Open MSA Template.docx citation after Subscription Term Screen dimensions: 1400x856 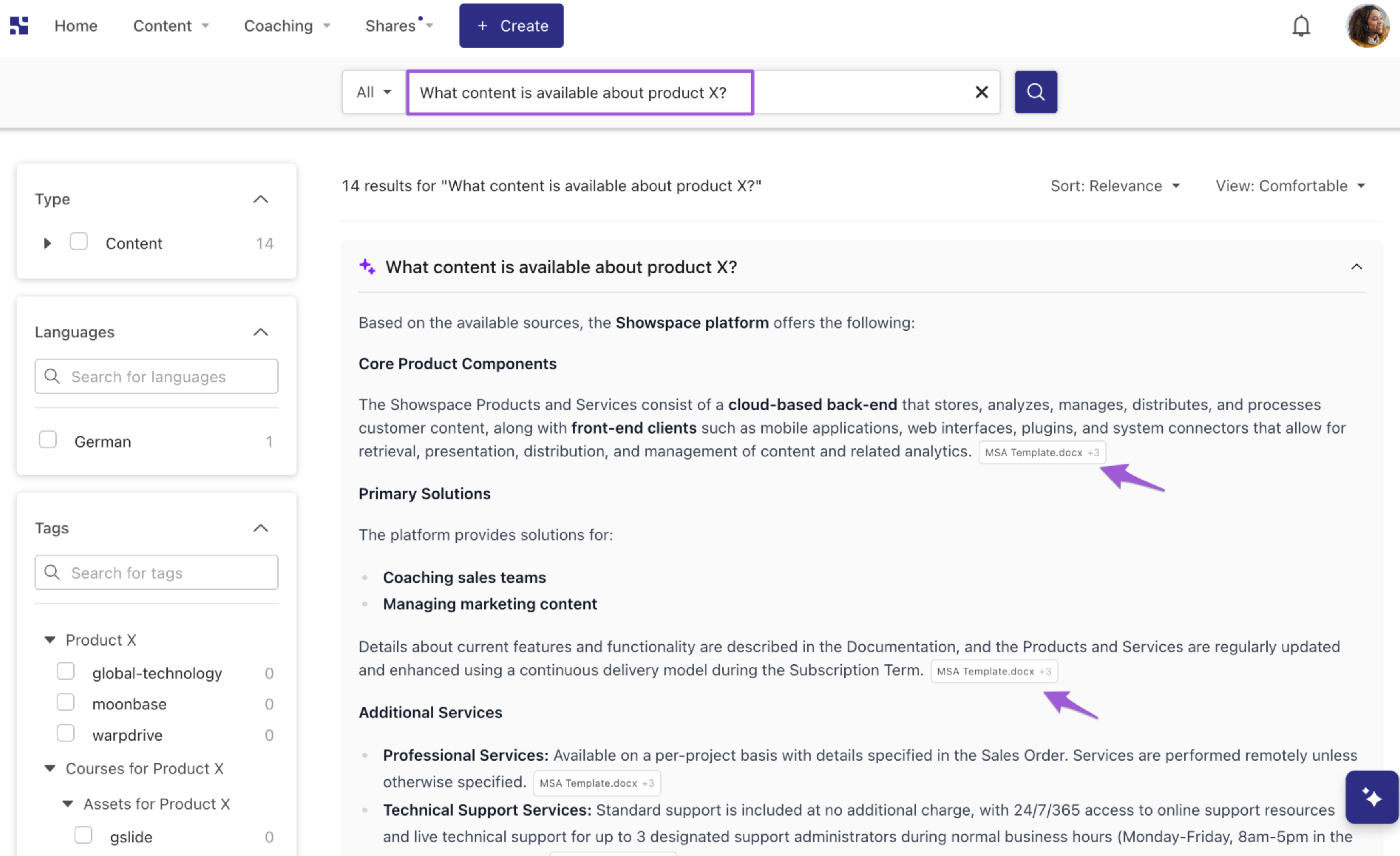pos(994,671)
